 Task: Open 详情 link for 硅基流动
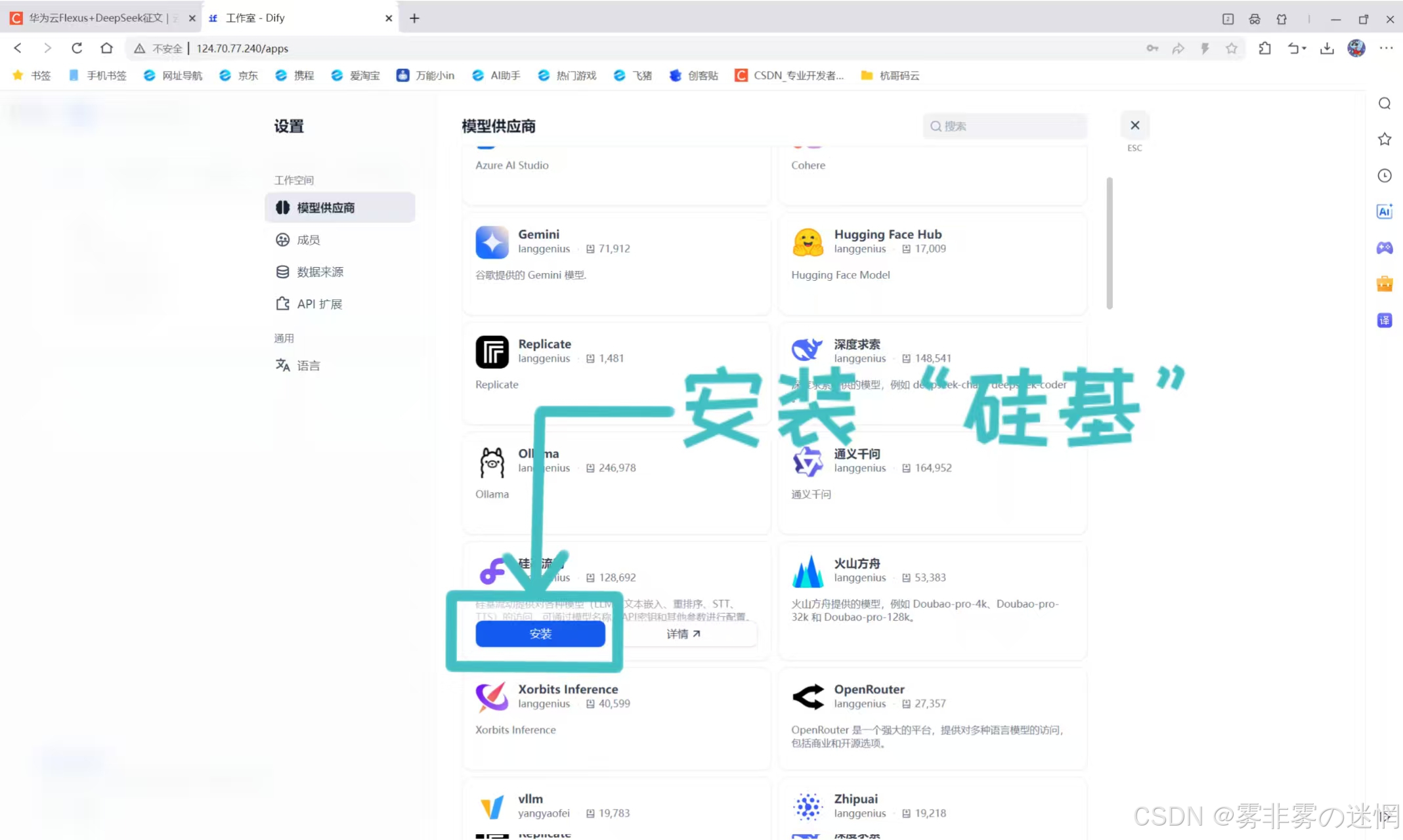683,634
